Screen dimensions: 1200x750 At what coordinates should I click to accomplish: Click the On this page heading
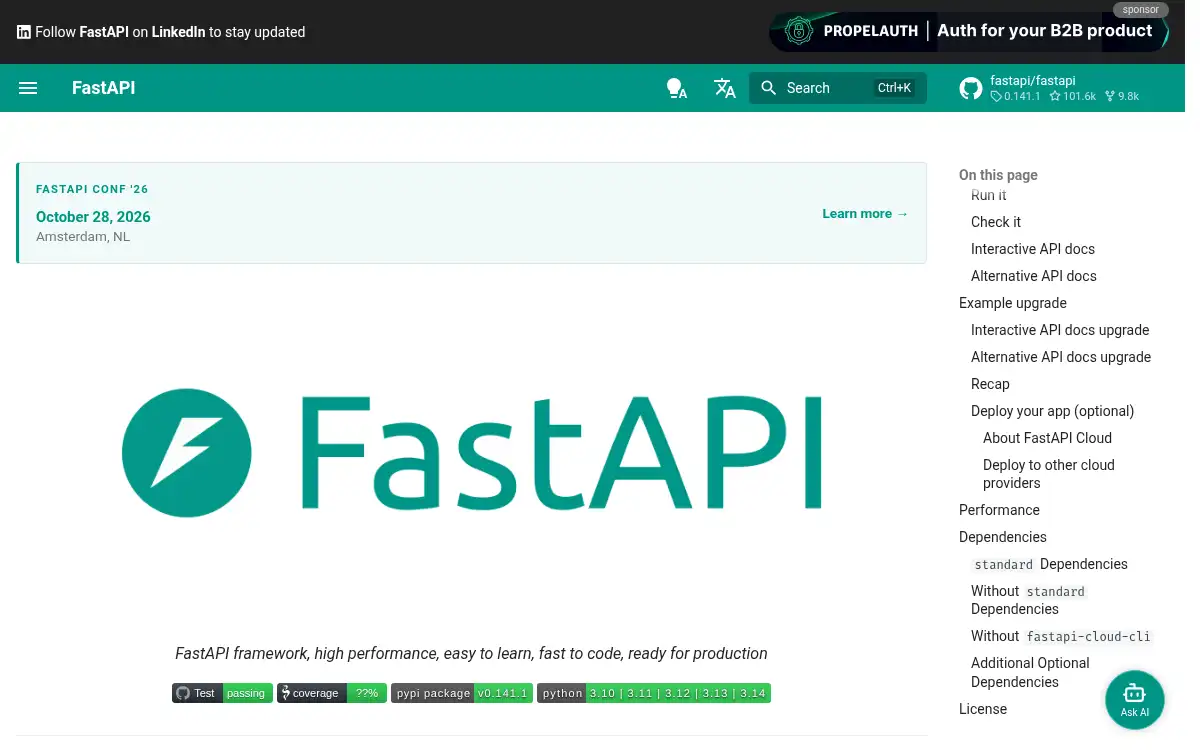point(998,175)
